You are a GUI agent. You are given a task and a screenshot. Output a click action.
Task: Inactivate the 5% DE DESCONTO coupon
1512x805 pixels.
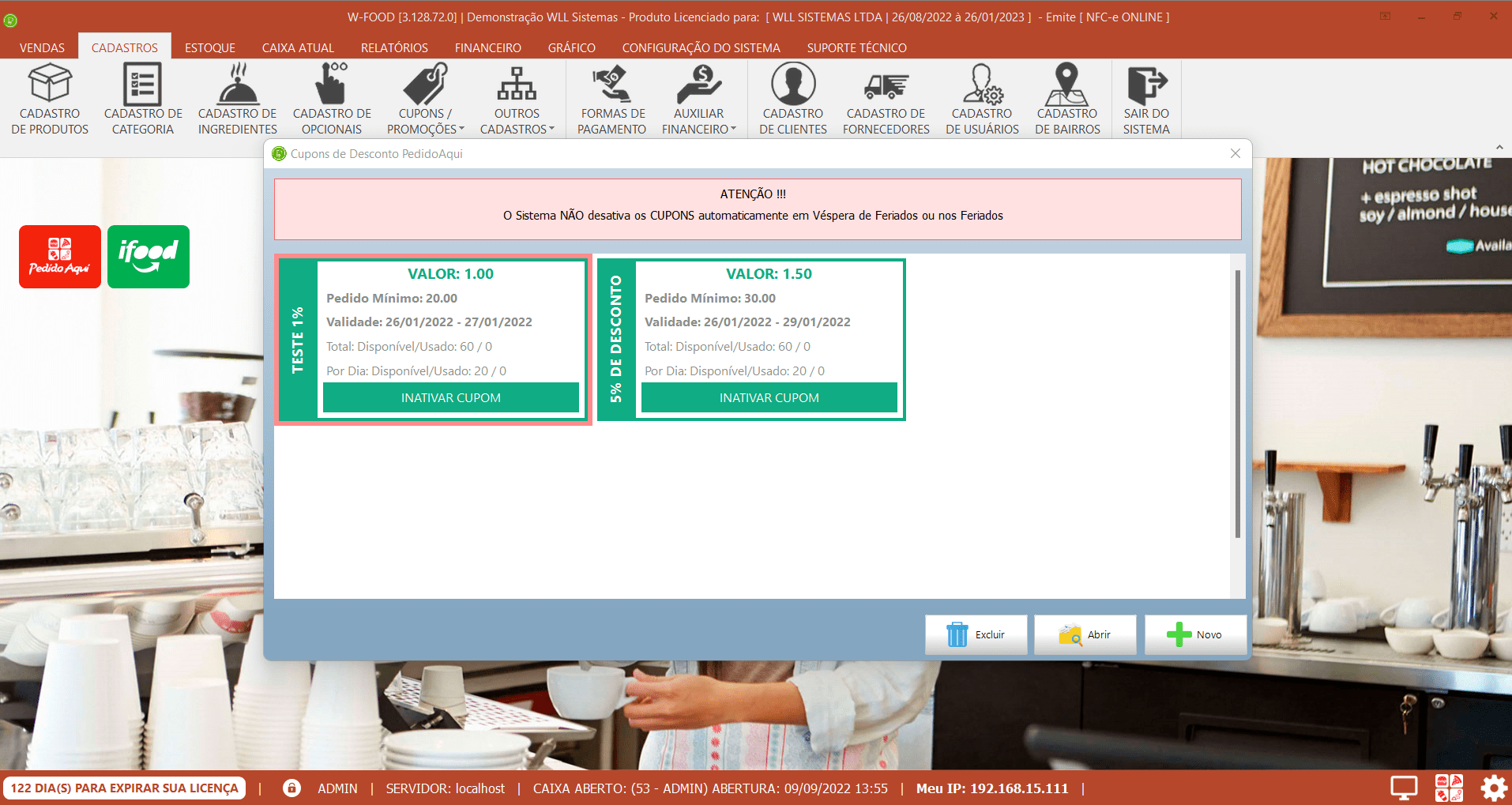769,397
